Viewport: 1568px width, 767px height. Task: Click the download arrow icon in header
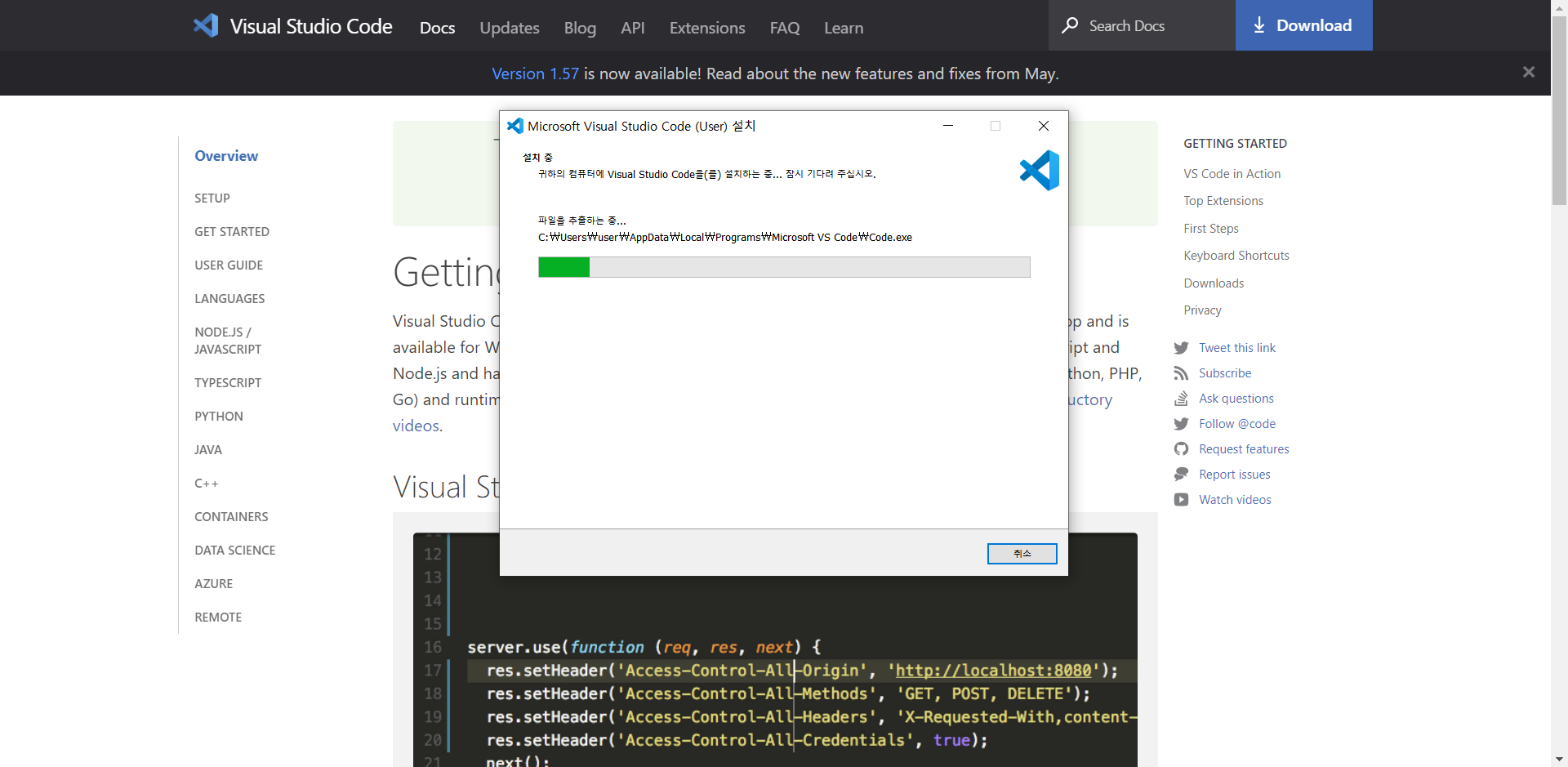coord(1259,25)
